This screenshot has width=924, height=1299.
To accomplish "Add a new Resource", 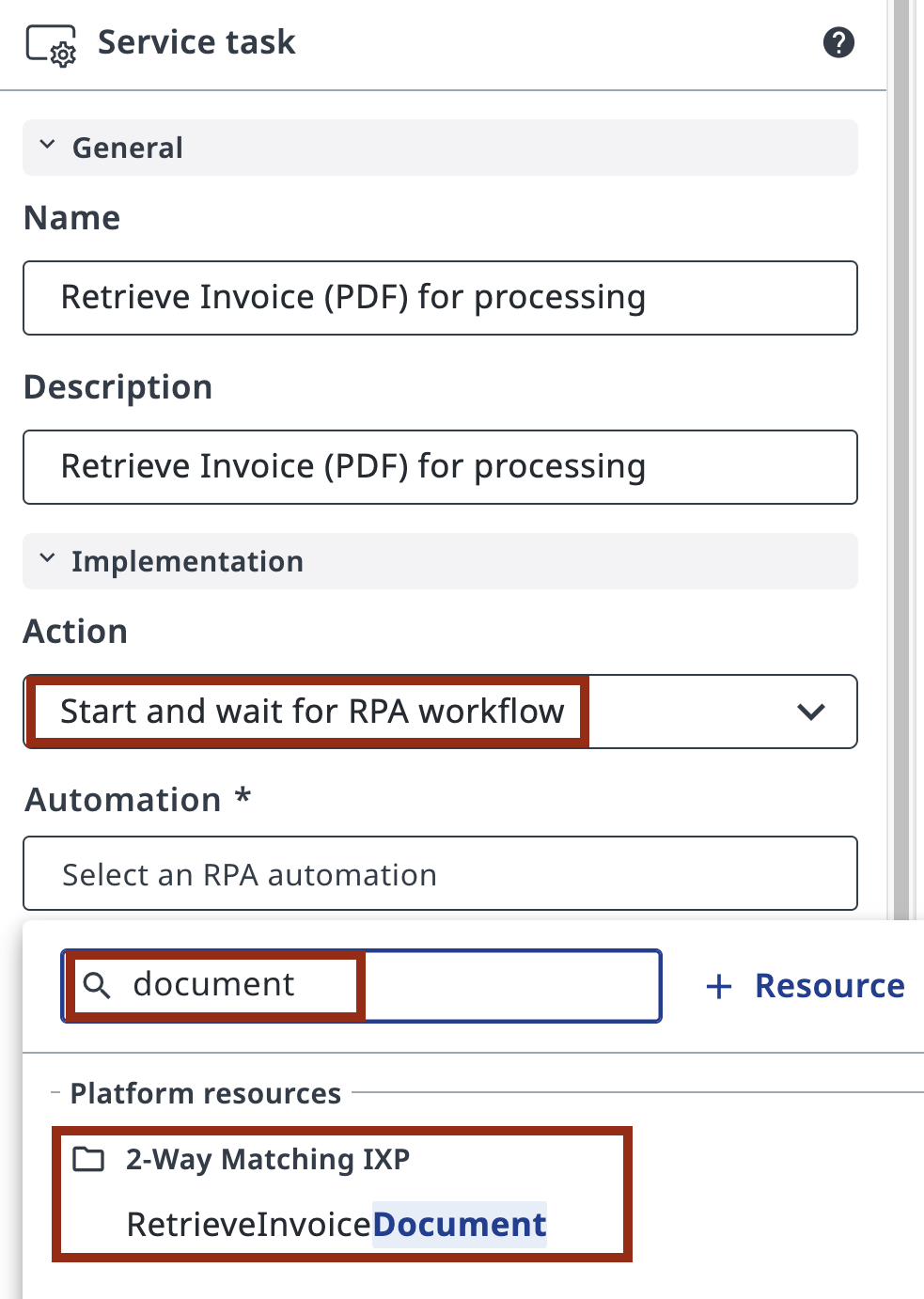I will point(806,986).
